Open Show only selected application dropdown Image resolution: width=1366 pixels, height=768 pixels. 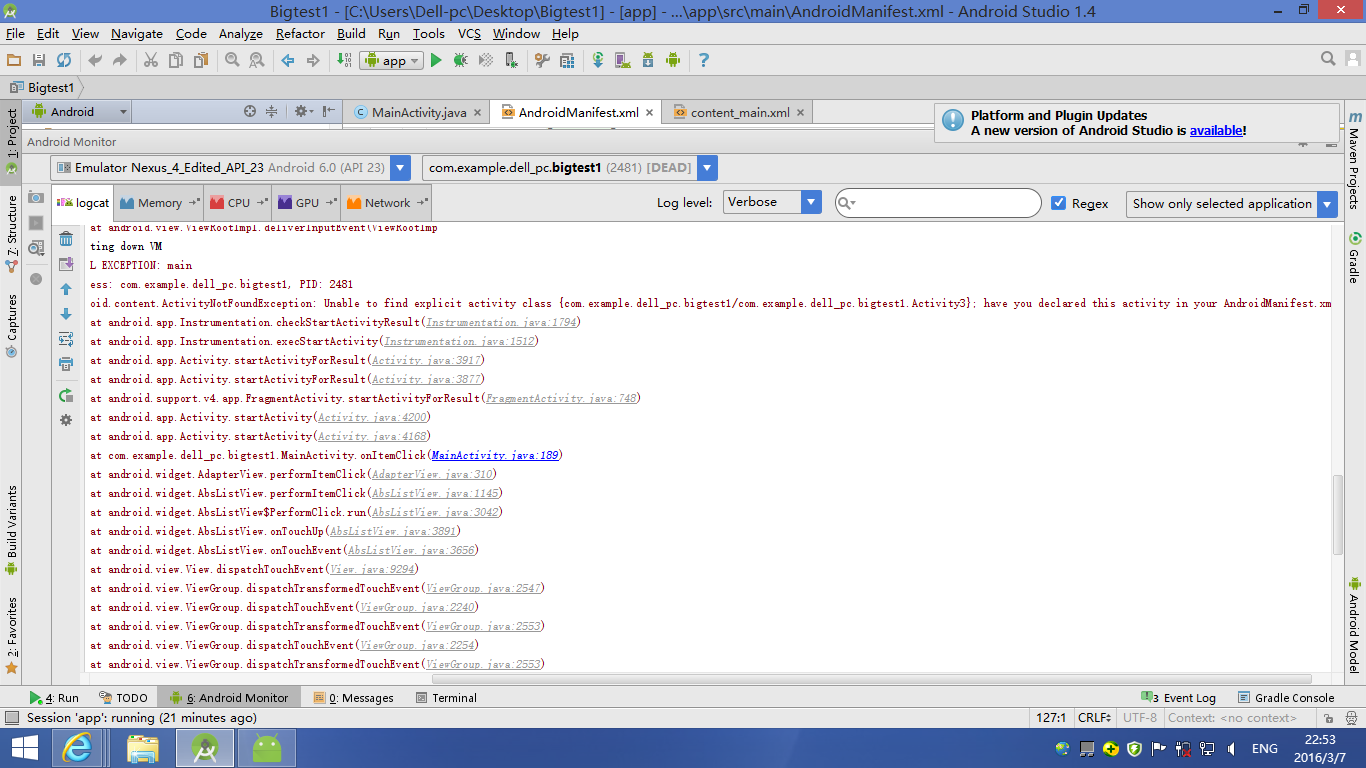click(x=1231, y=204)
